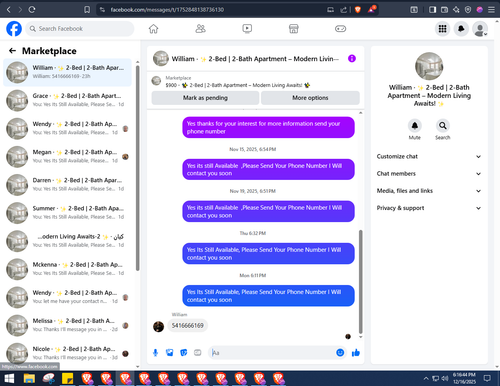Open Mckenna conversation in the chat list
Screen dimensions: 500x386
point(67,269)
